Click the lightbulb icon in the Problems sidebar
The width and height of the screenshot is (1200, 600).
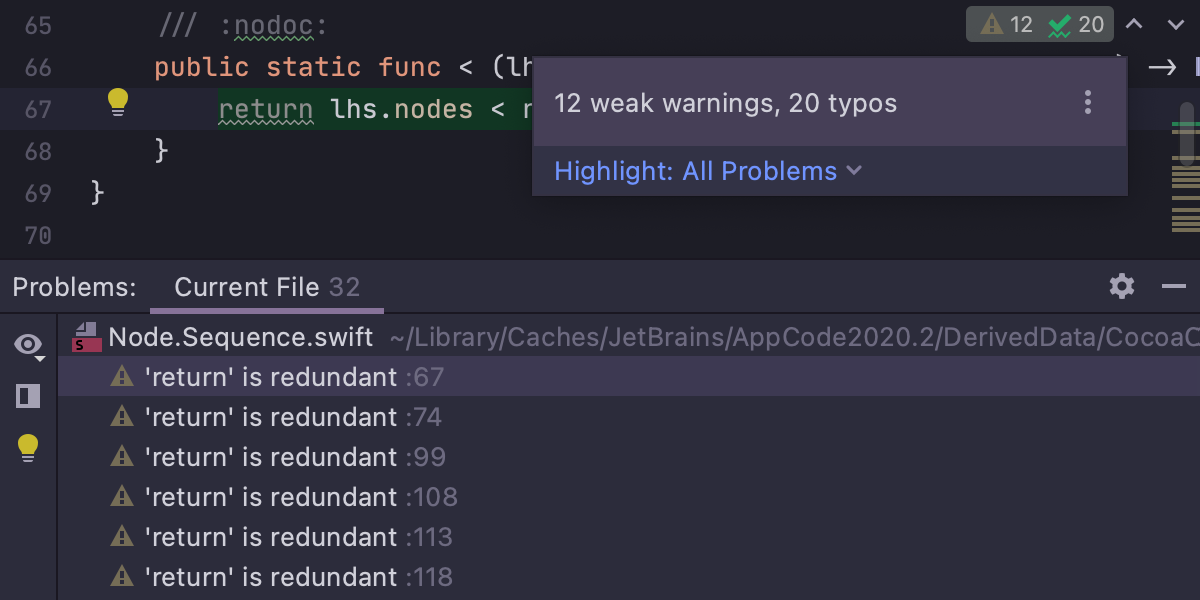(x=28, y=448)
